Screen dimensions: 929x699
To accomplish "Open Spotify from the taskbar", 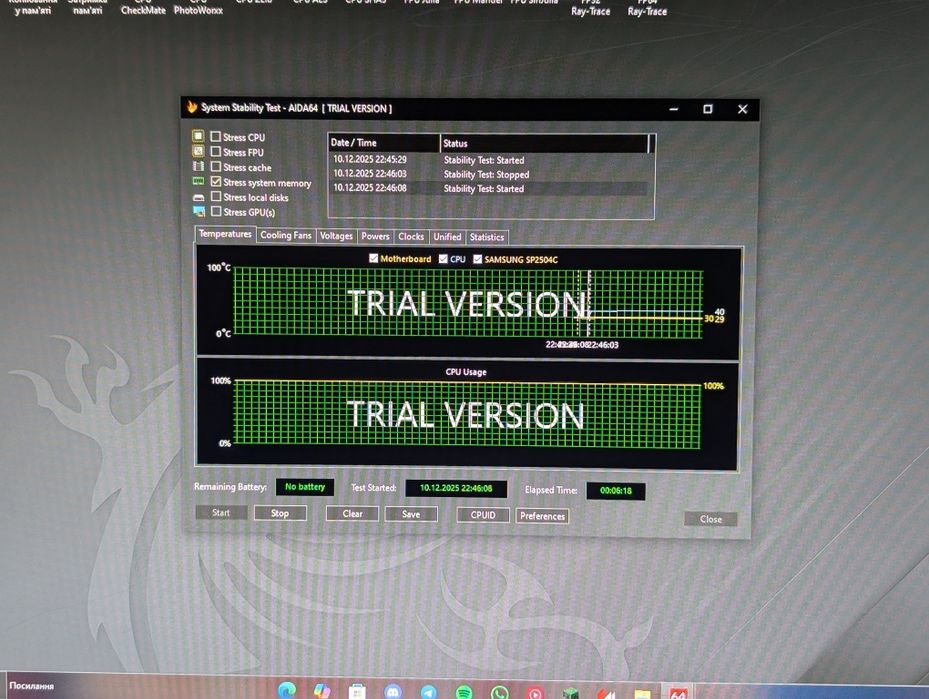I will pyautogui.click(x=464, y=692).
